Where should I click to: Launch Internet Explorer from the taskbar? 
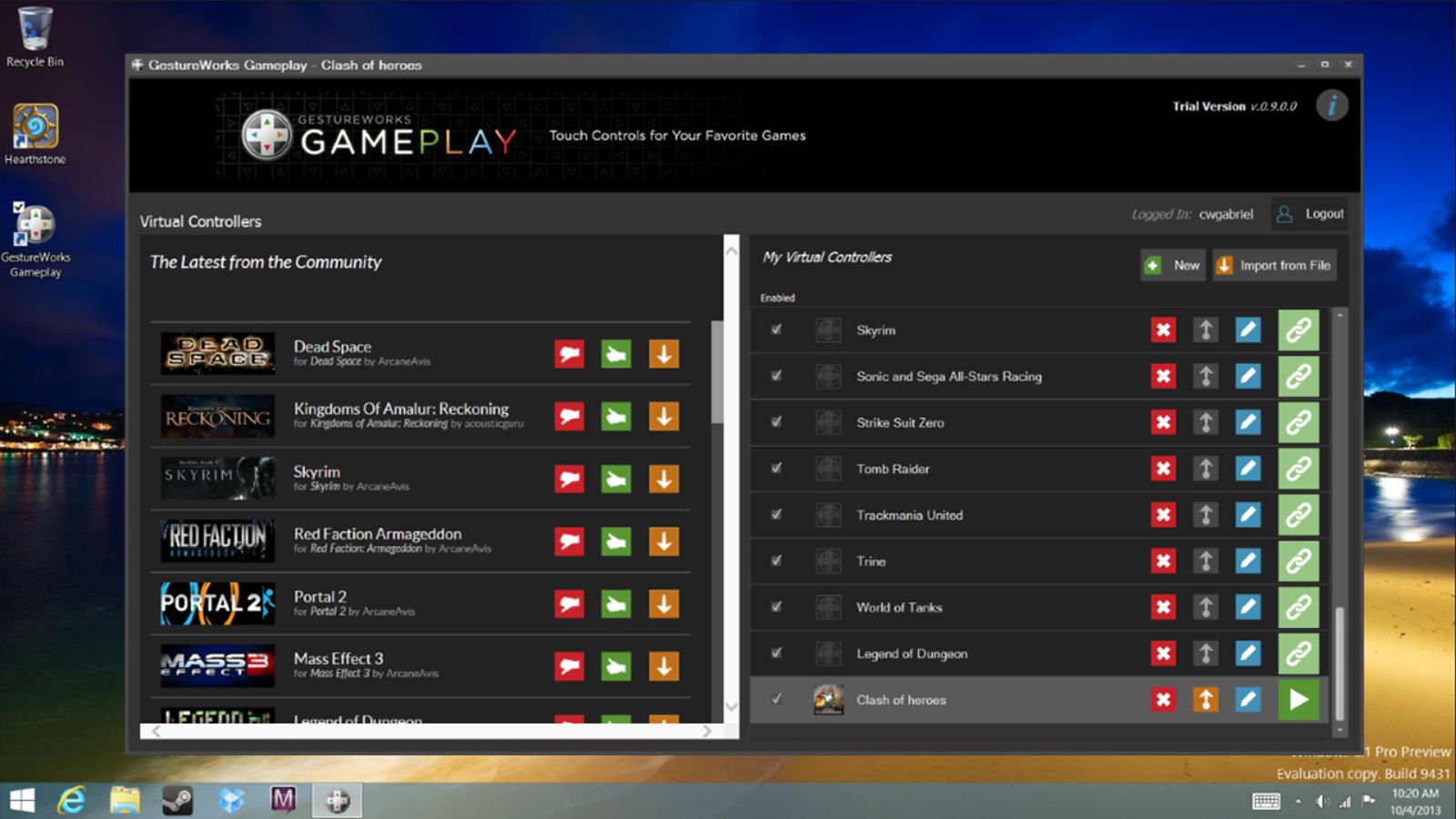tap(72, 801)
